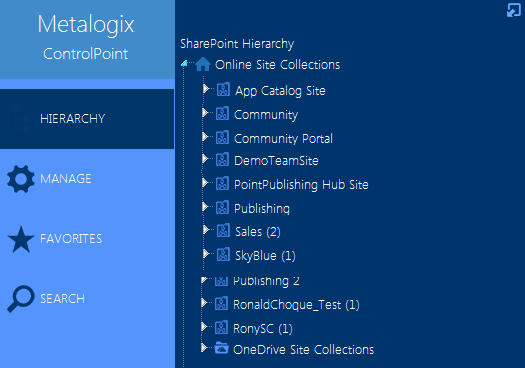Click the Publishing site collection icon
525x368 pixels.
click(222, 207)
